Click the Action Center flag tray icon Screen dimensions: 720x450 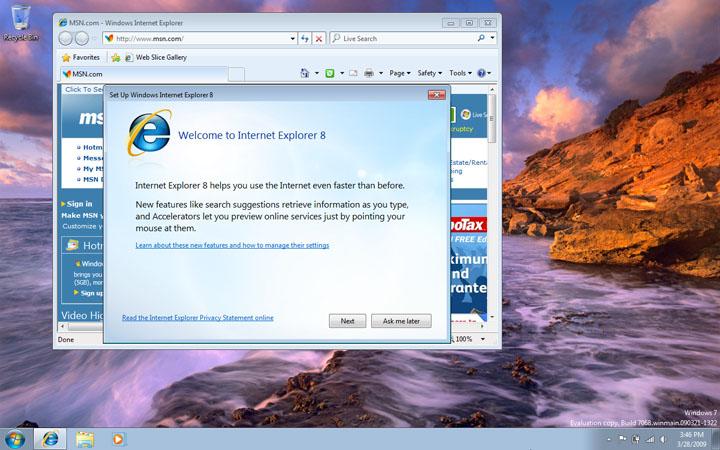click(623, 439)
